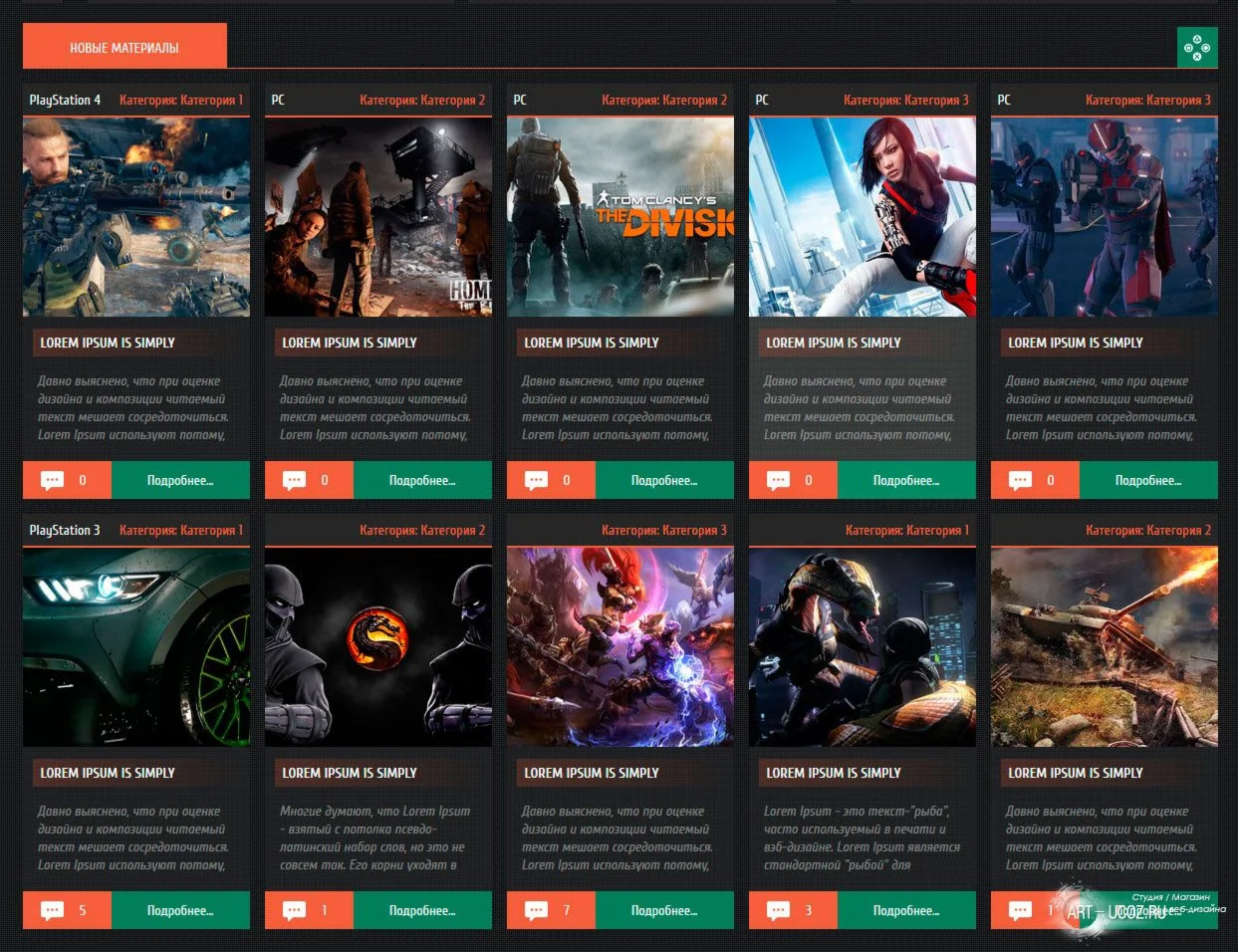Viewport: 1238px width, 952px height.
Task: Click comment icon on Mortal Kombat card
Action: [295, 911]
